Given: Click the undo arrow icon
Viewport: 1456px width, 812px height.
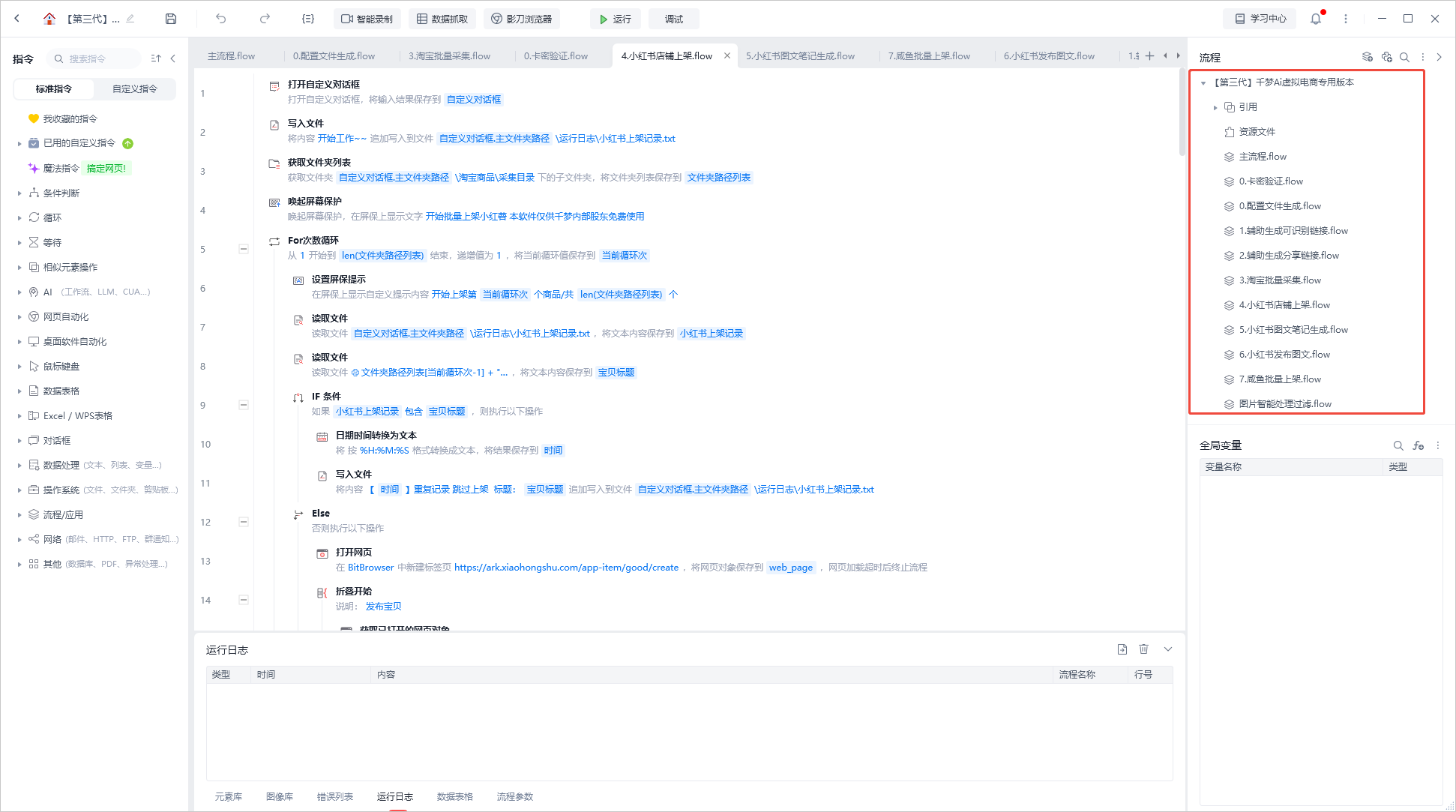Looking at the screenshot, I should click(x=220, y=19).
